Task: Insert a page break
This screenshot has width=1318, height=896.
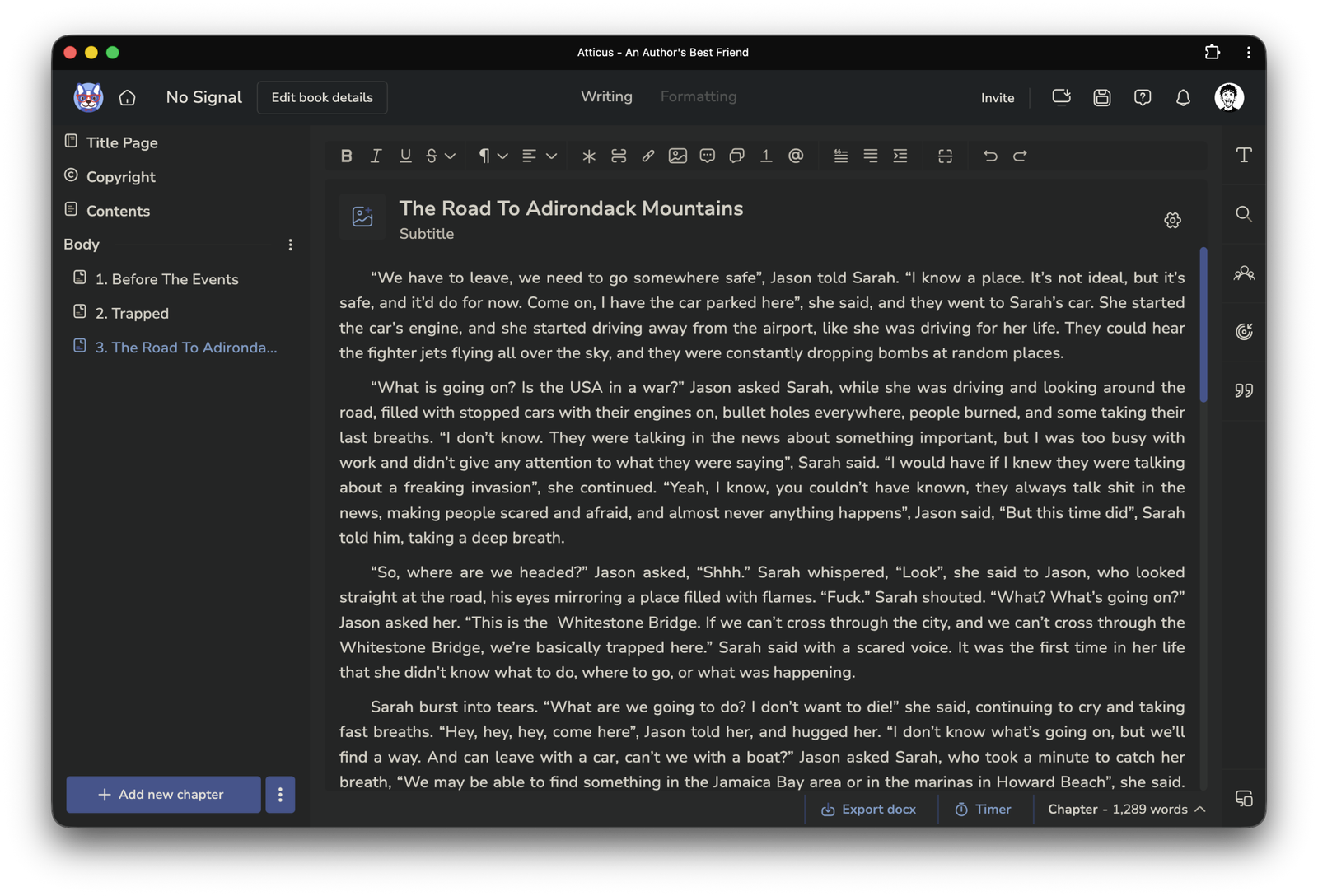Action: (x=619, y=156)
